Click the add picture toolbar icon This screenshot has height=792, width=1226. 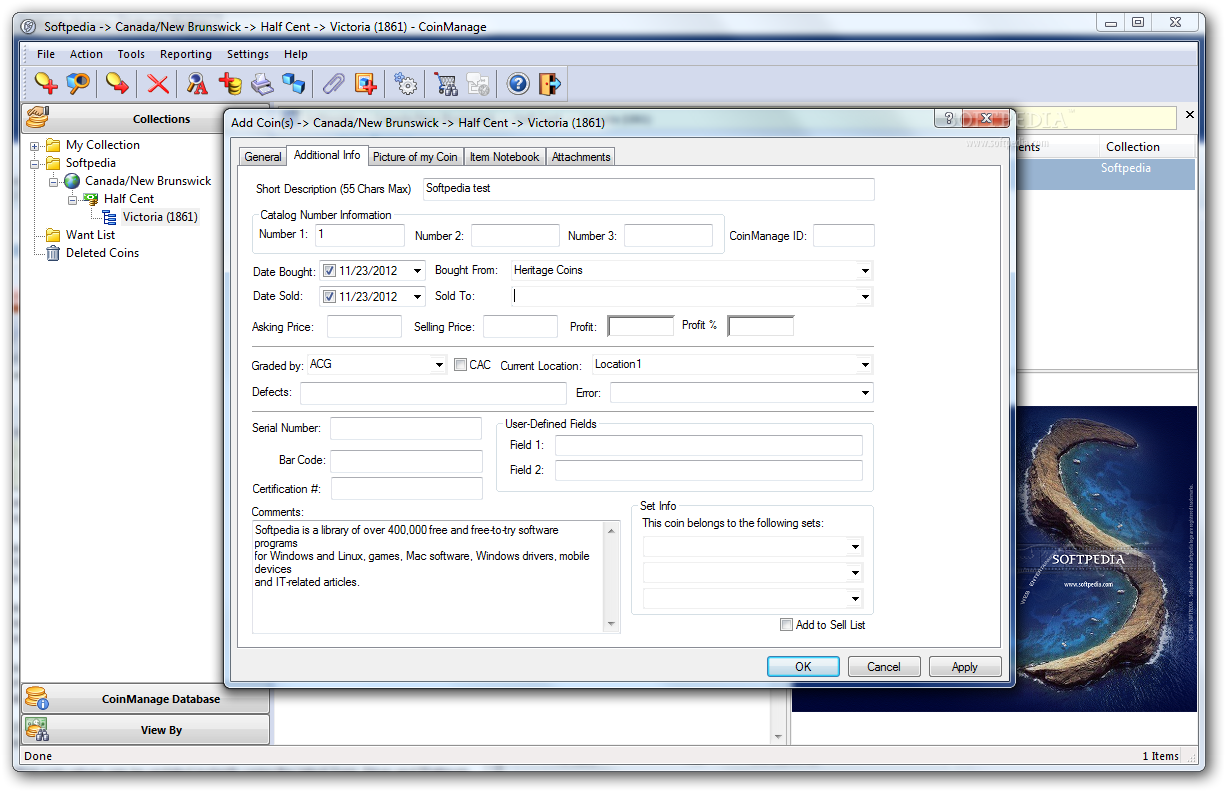[366, 83]
